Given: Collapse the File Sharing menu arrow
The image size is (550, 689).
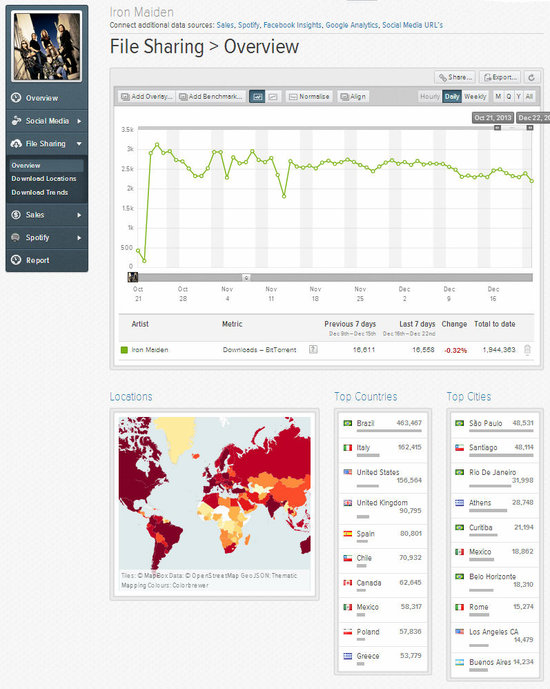Looking at the screenshot, I should click(79, 144).
